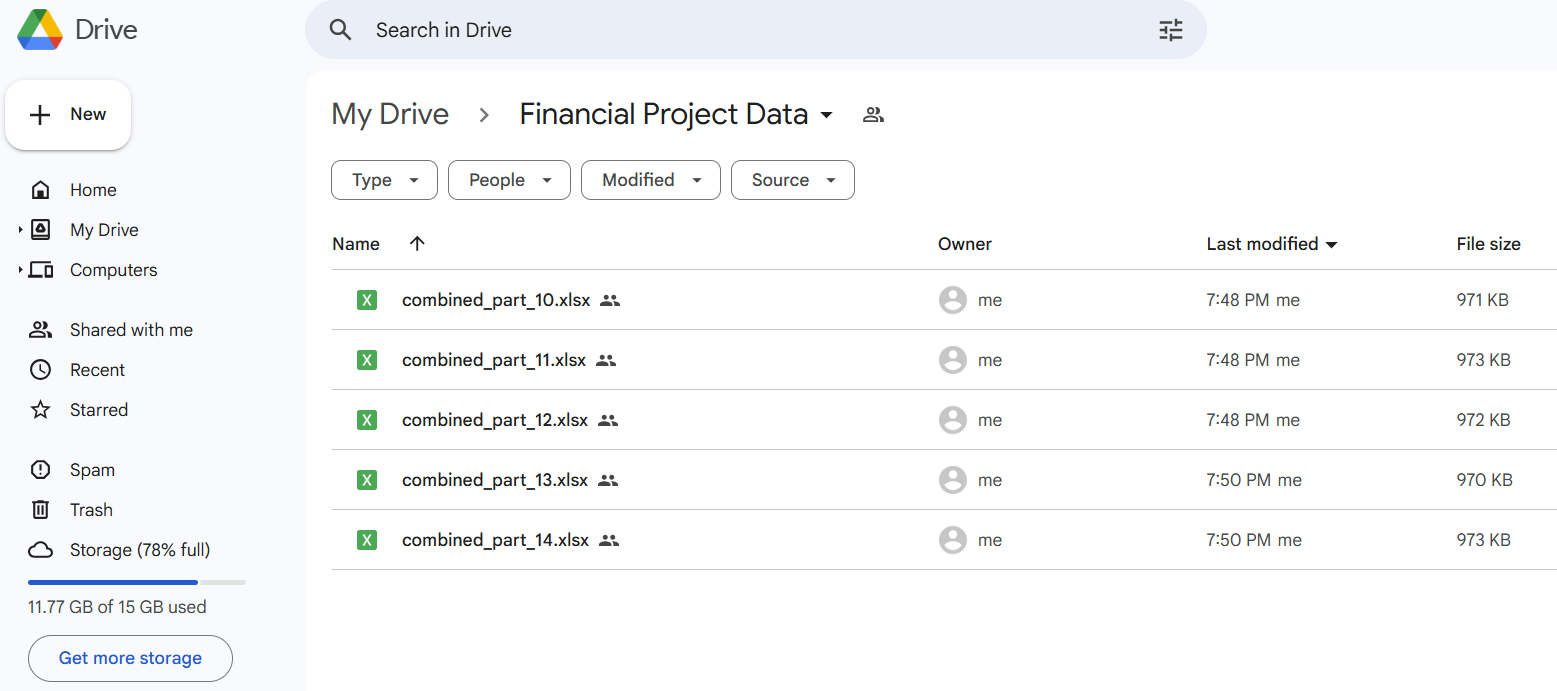Click 11.77 GB of 15 GB used text
Viewport: 1557px width, 691px height.
(x=117, y=607)
